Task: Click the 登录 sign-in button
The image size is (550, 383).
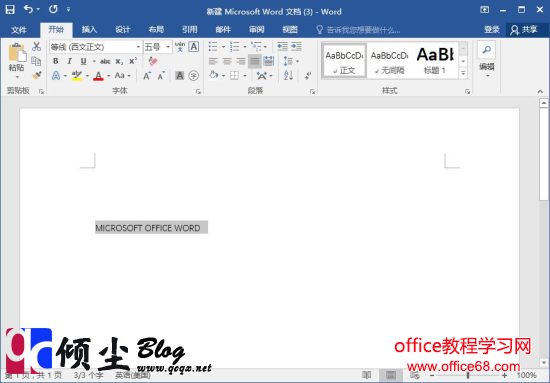Action: coord(492,30)
